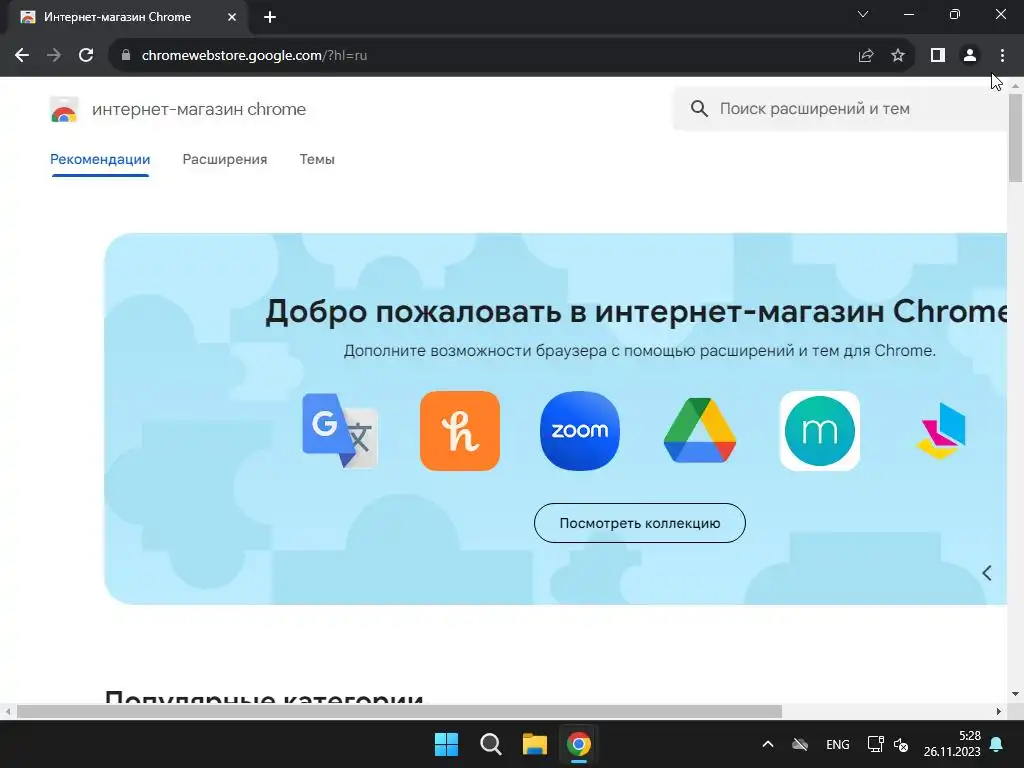Click OneDrive cloud tray icon
Screen dimensions: 1024x768
click(x=800, y=744)
